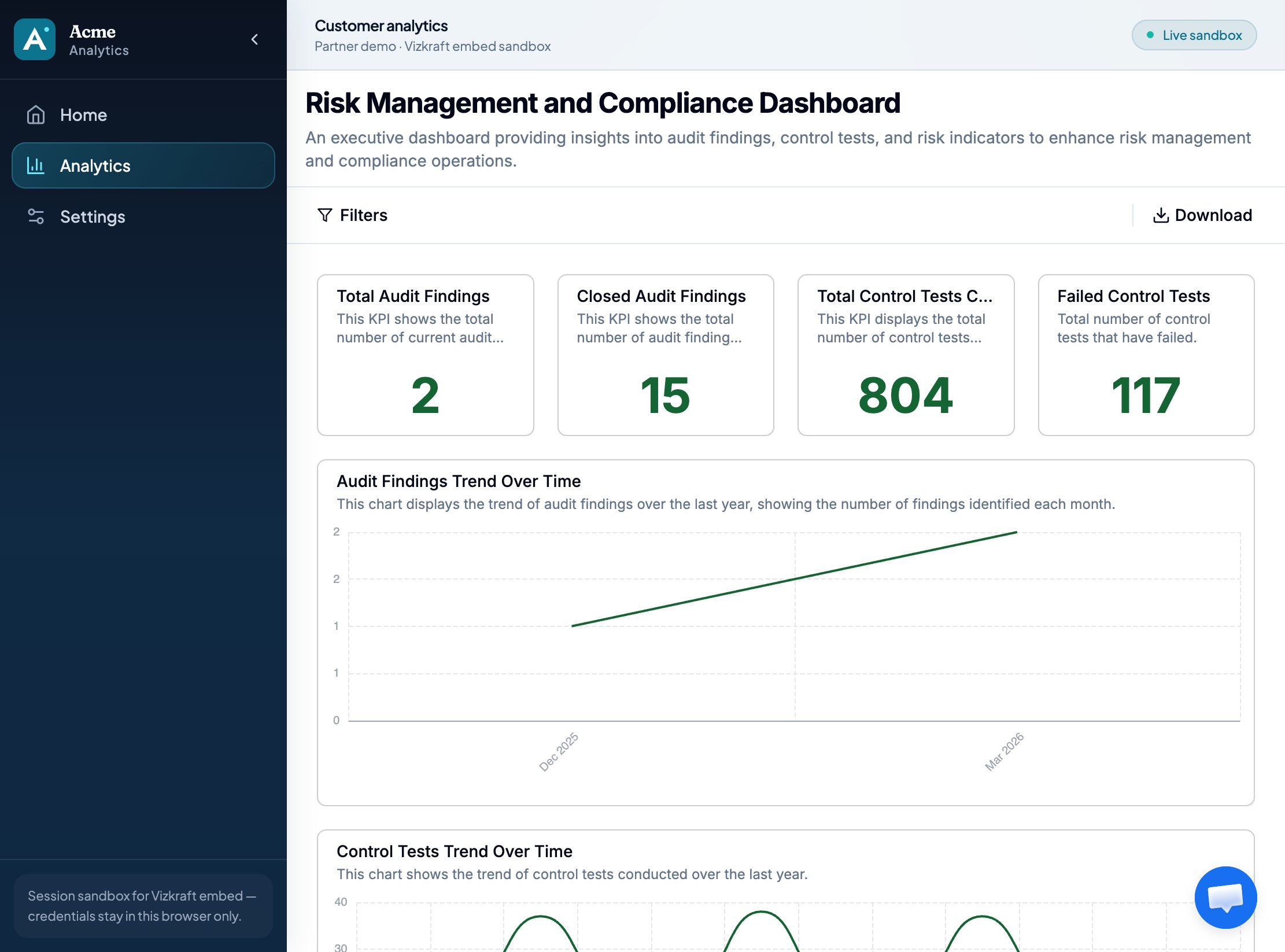Click the Control Tests Trend Over Time title

(455, 851)
